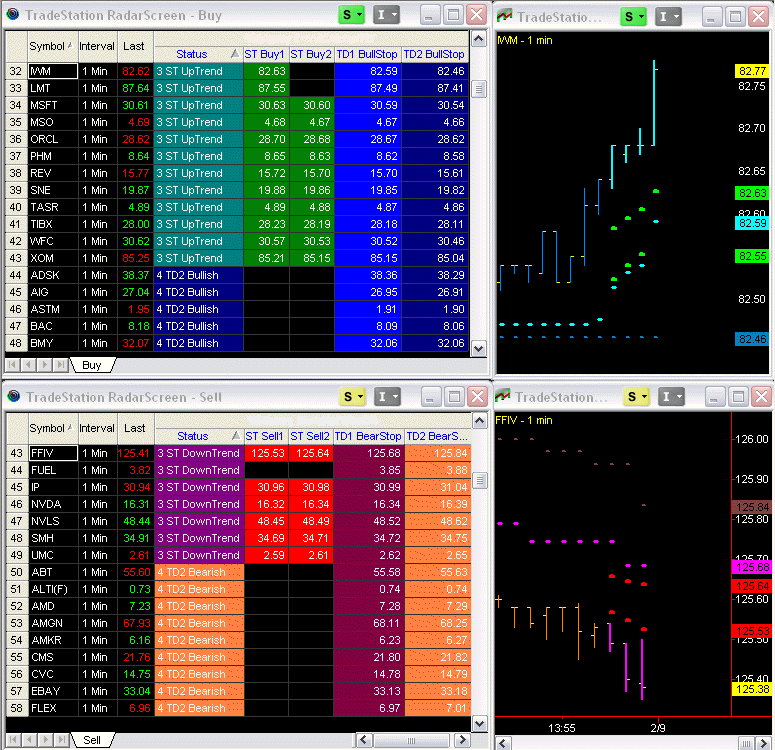Click left scroll arrow in FFIV chart
Screen dimensions: 775x750
(x=503, y=743)
